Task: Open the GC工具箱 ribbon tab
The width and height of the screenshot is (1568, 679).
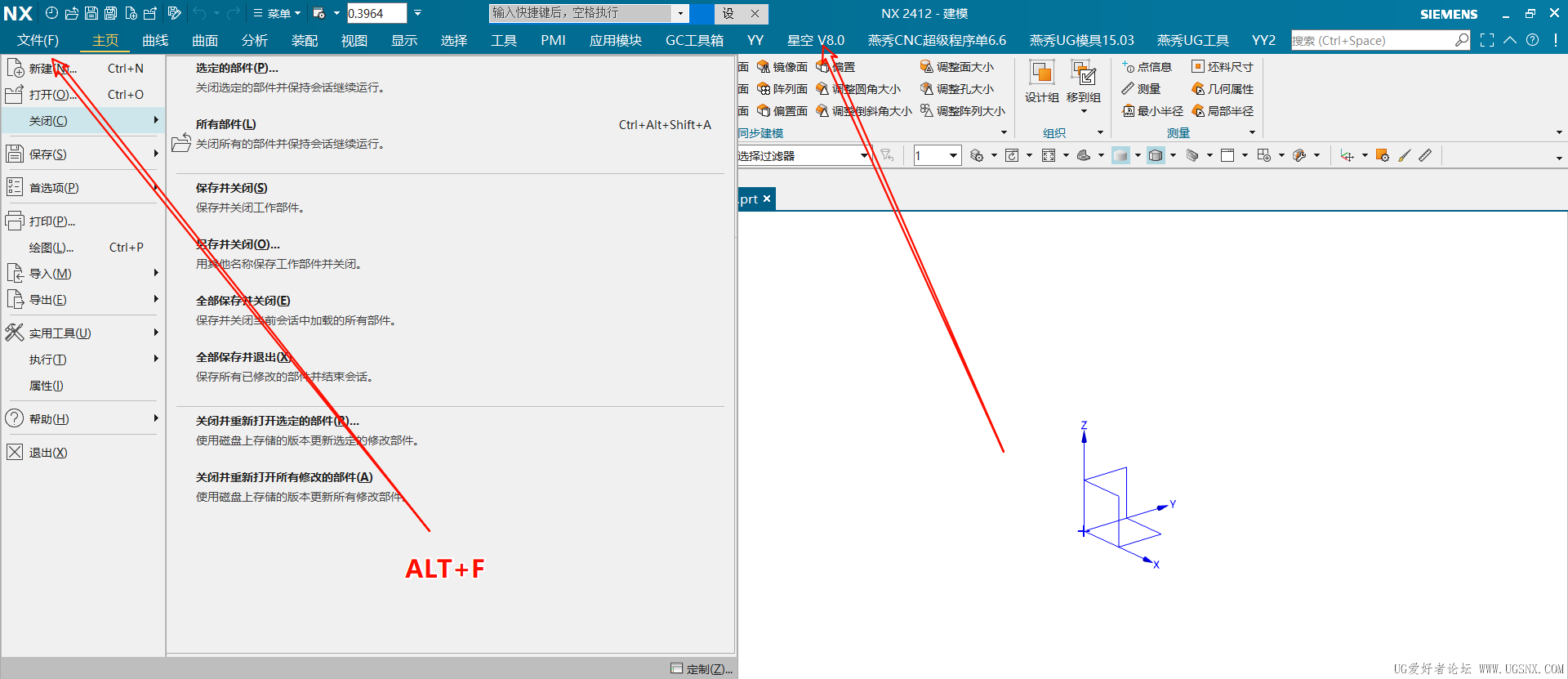Action: [694, 40]
